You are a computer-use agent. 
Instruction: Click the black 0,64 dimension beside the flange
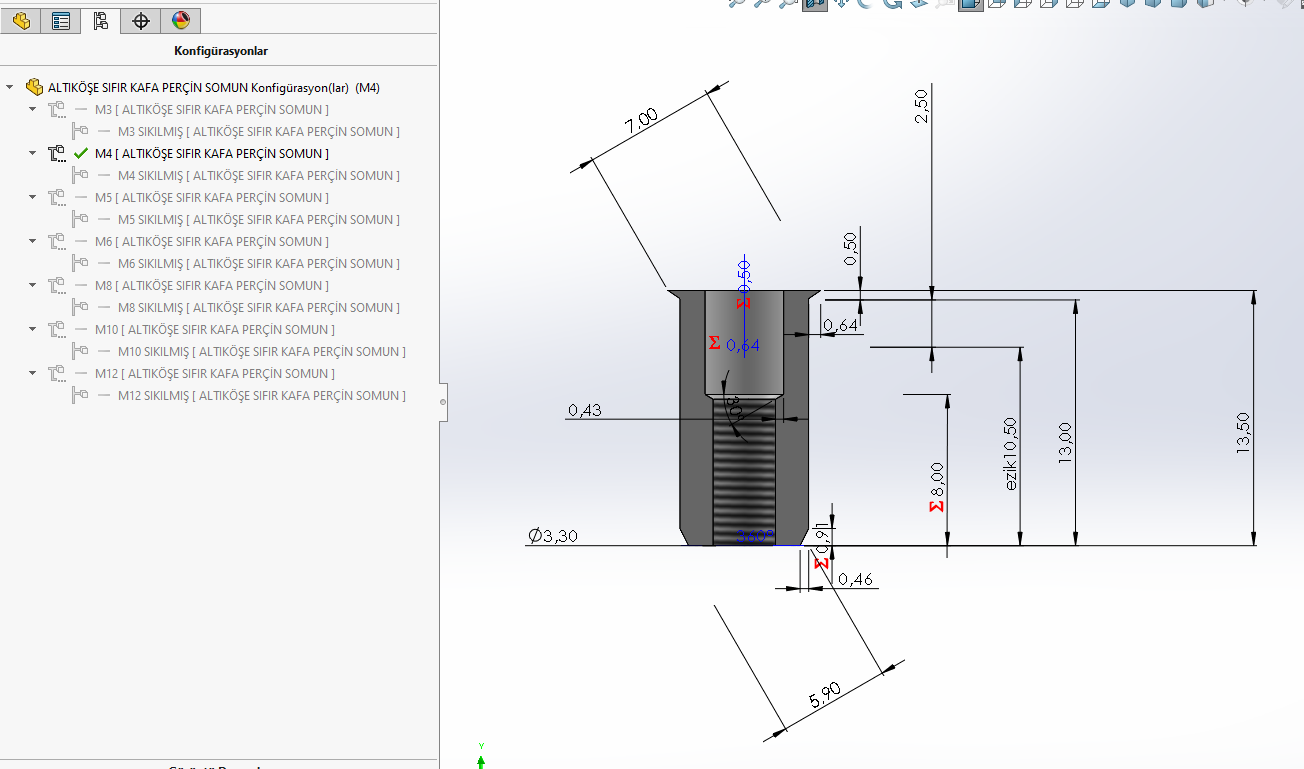841,325
